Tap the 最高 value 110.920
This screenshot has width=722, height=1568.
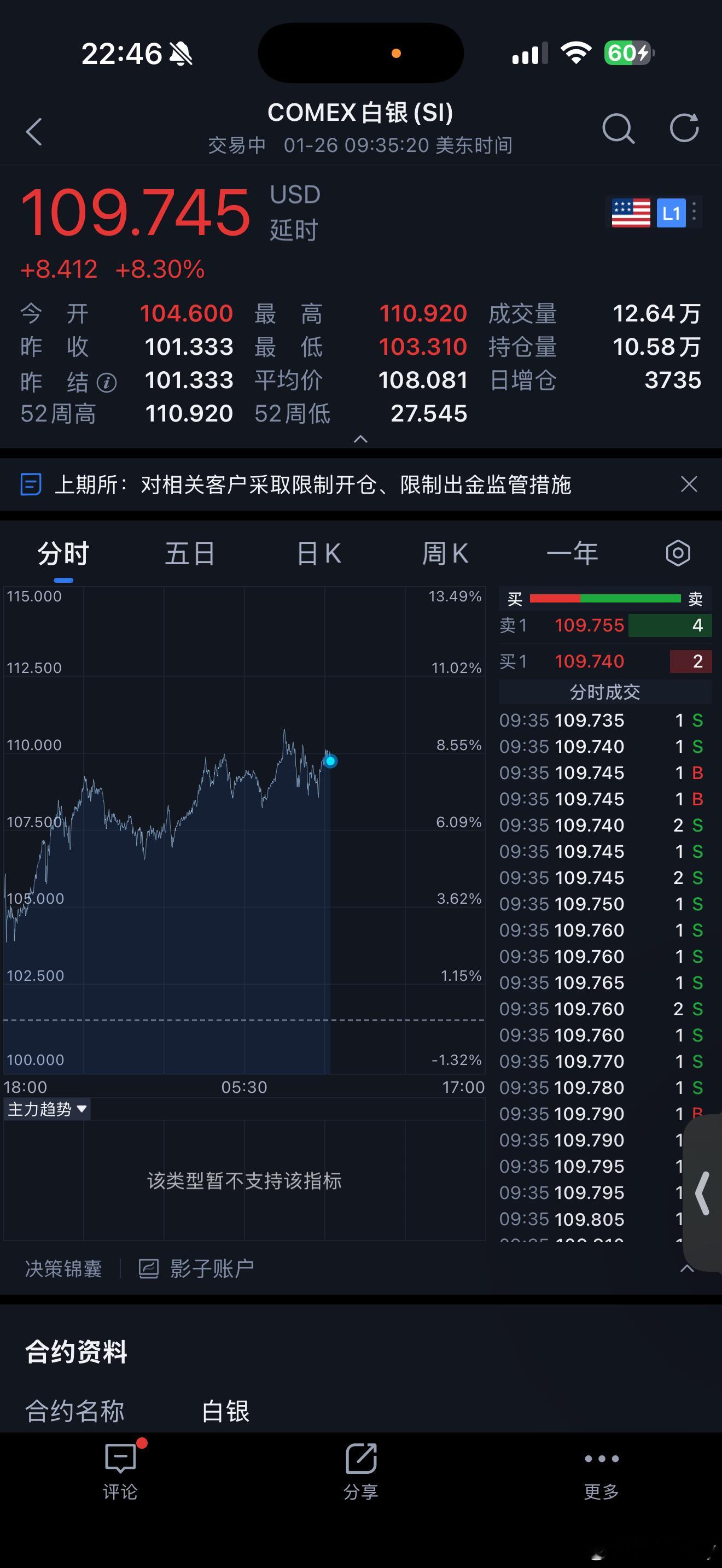(x=423, y=313)
